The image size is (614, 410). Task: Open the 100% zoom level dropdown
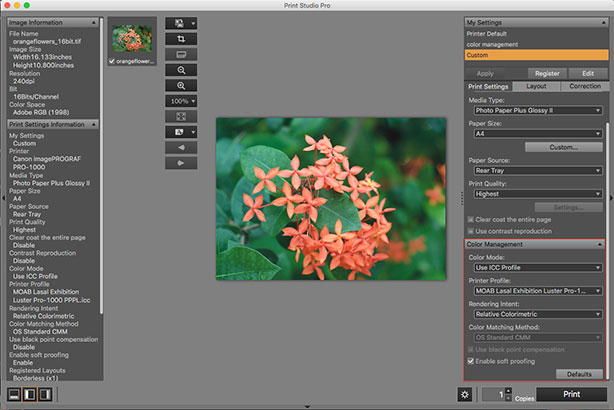tap(181, 101)
